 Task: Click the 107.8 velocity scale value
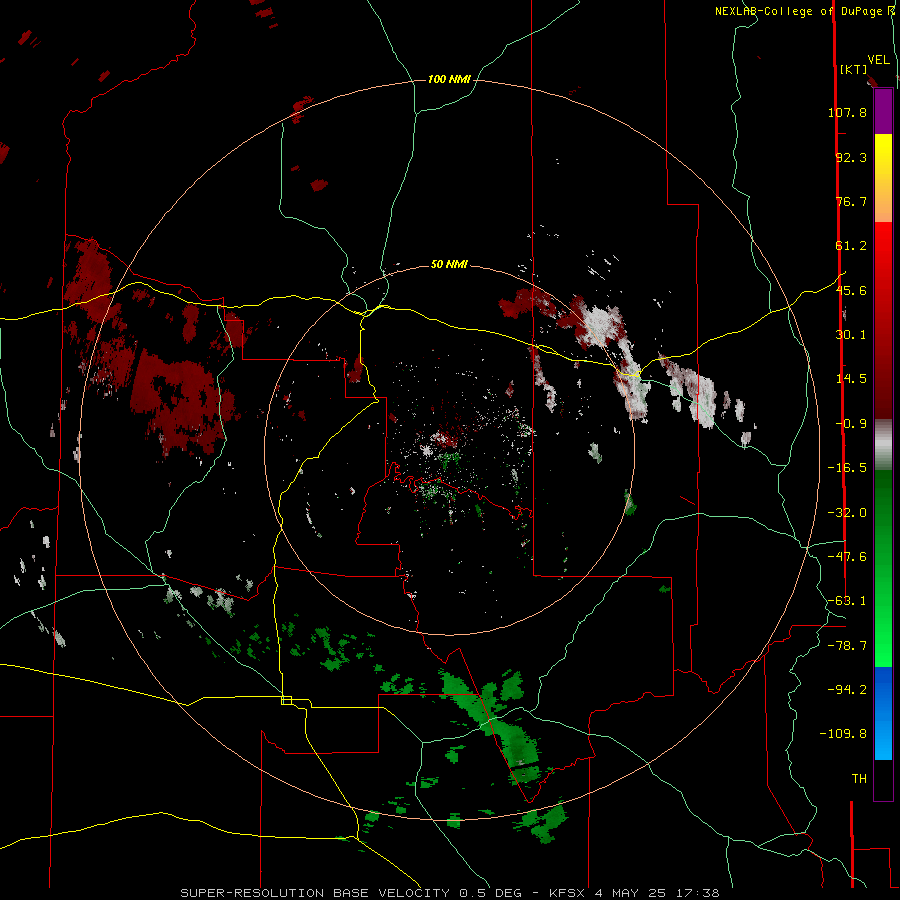point(847,112)
